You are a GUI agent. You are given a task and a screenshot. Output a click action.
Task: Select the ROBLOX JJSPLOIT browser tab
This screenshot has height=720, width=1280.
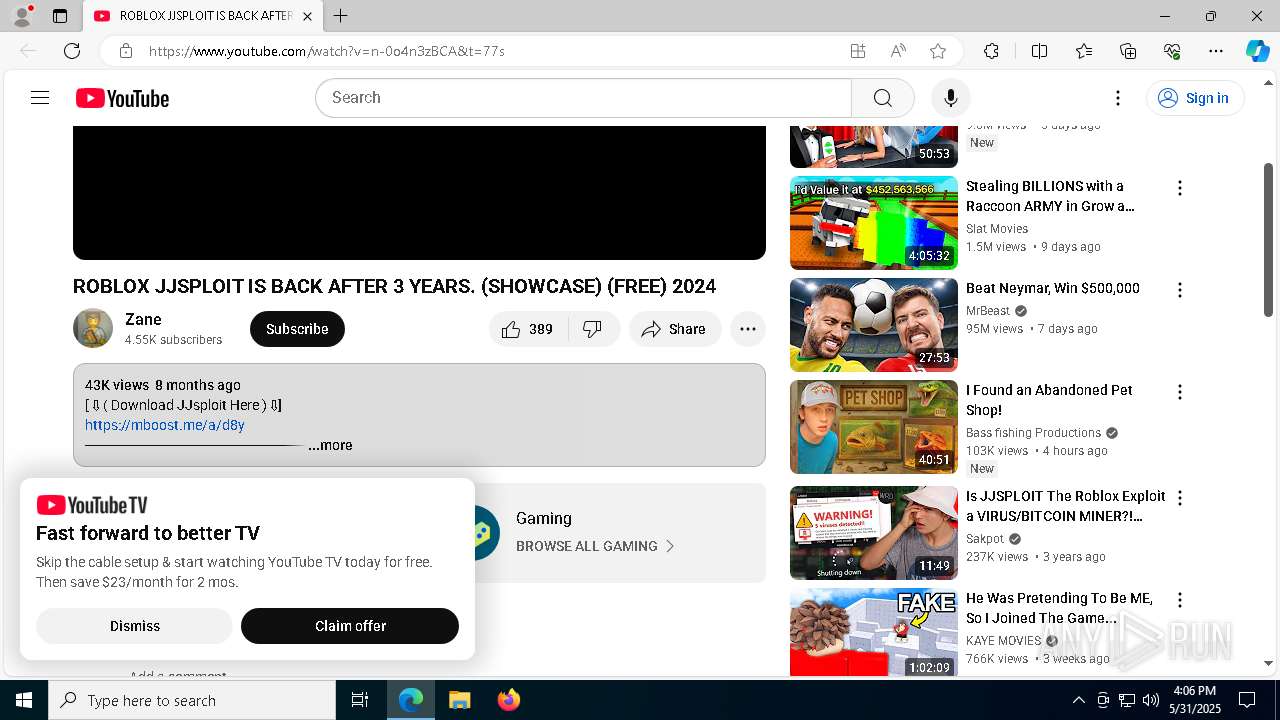tap(203, 16)
